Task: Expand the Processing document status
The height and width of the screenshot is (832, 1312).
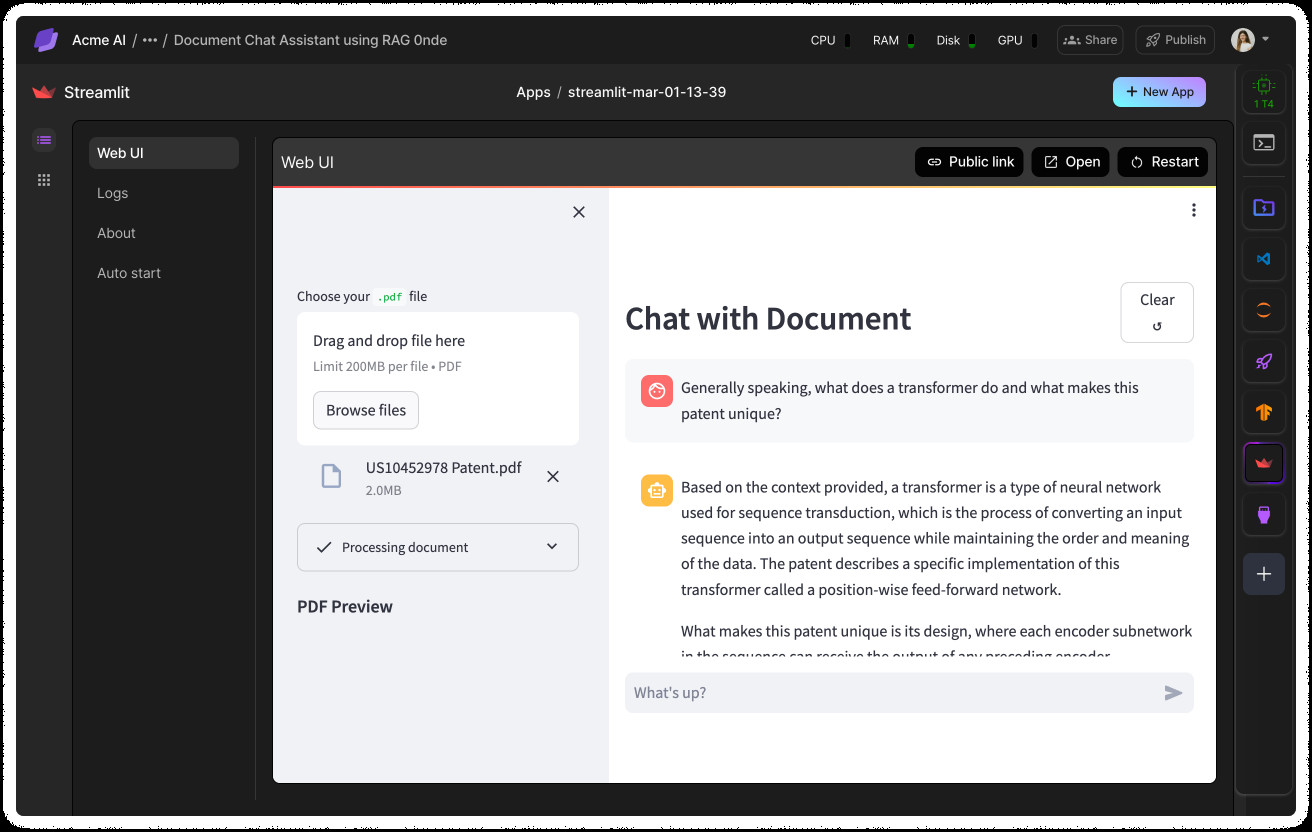Action: pyautogui.click(x=438, y=547)
